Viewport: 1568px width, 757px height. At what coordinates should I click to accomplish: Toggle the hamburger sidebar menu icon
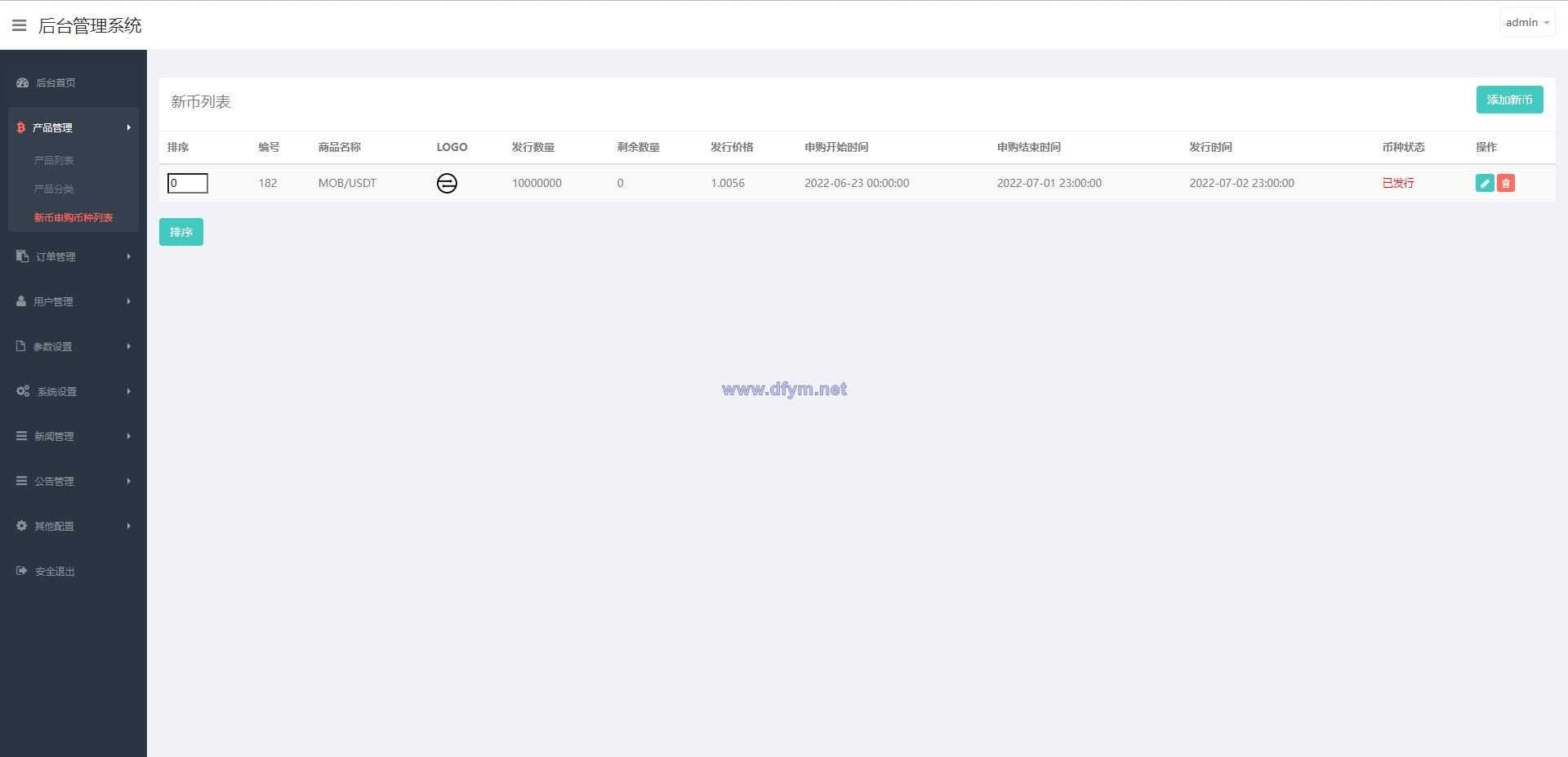(x=20, y=25)
